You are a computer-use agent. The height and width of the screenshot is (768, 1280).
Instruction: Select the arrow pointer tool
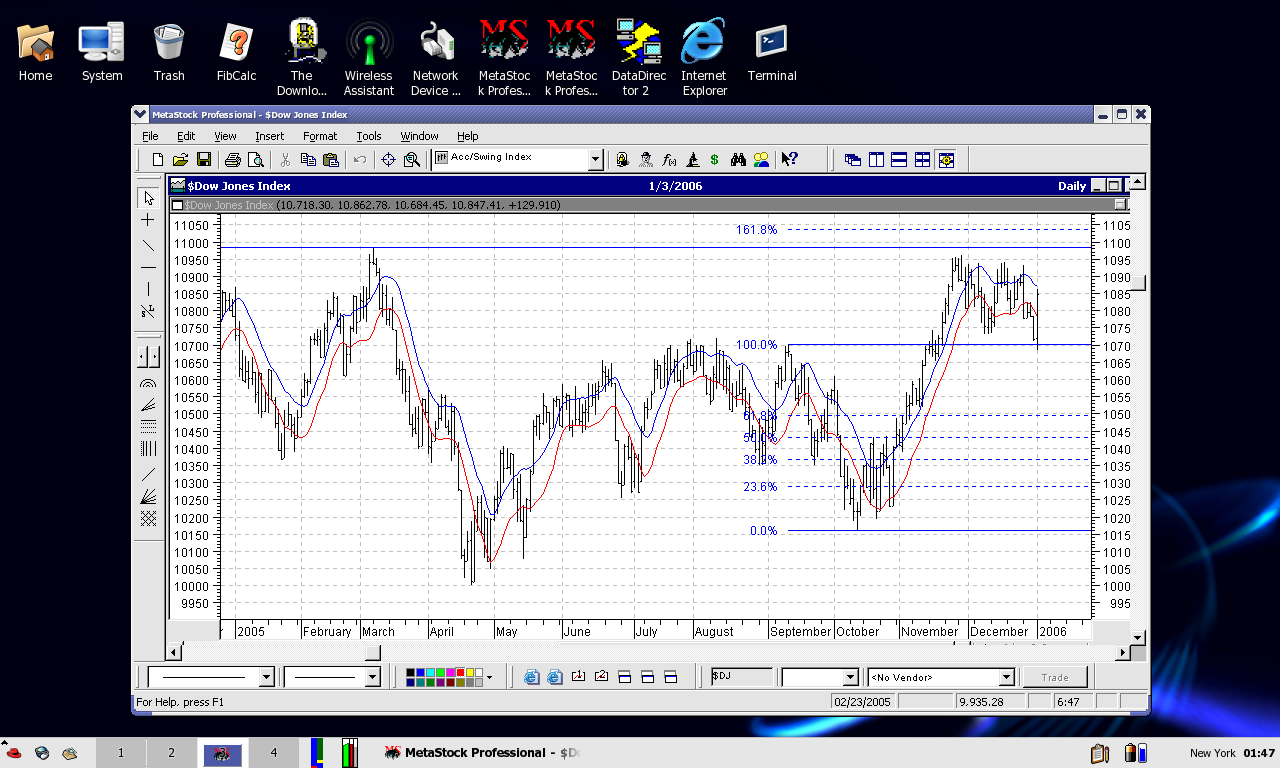click(x=148, y=198)
